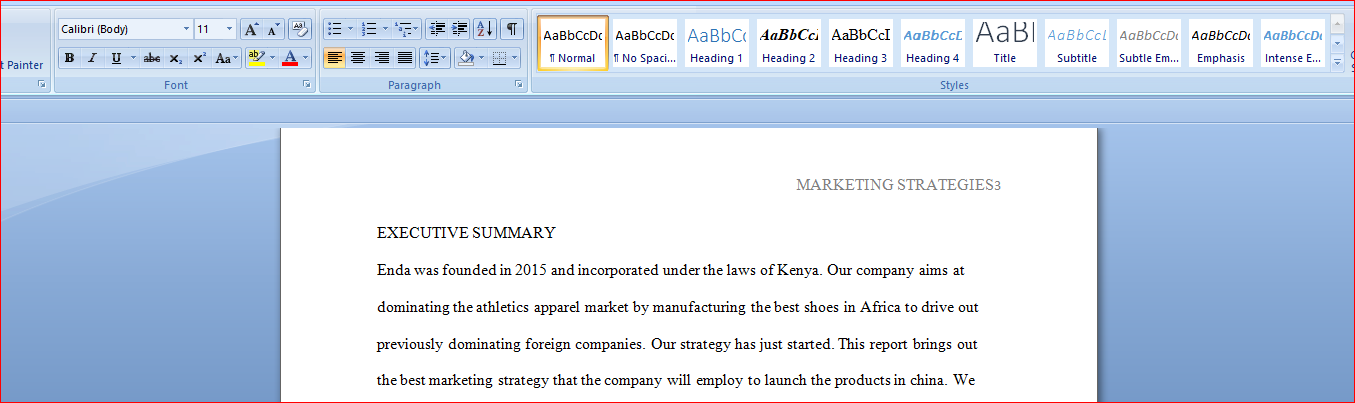The height and width of the screenshot is (403, 1355).
Task: Open shading color dropdown arrow
Action: pos(481,58)
